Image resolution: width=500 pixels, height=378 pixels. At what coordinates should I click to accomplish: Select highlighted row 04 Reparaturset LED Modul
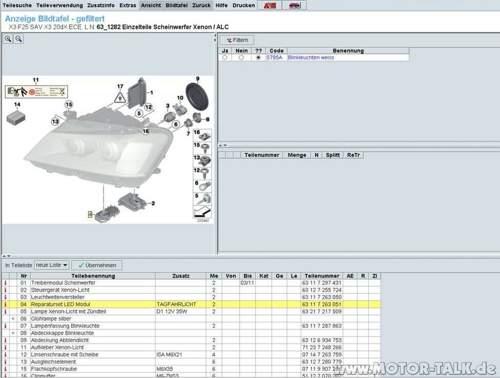tap(191, 304)
